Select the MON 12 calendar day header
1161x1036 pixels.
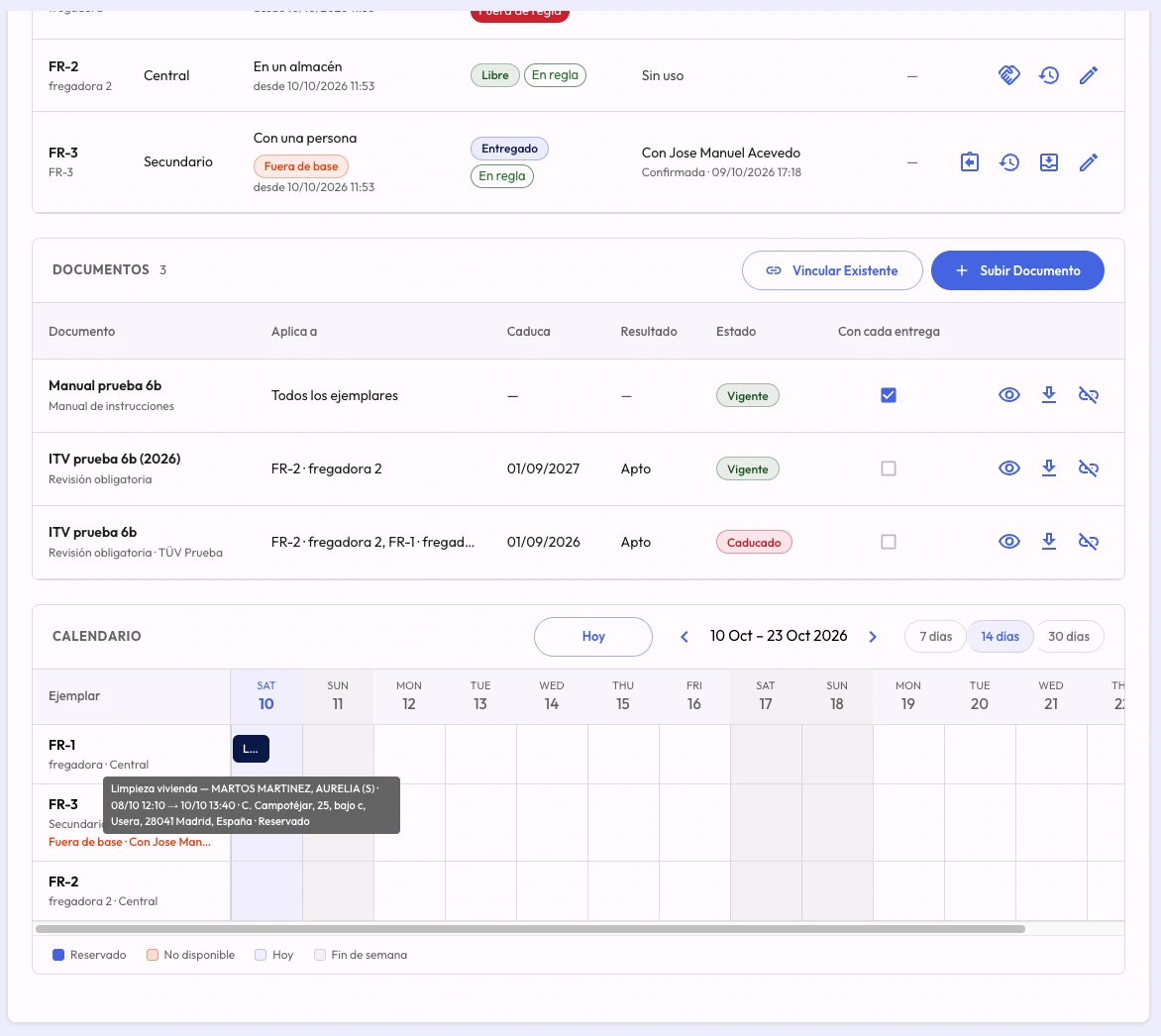[409, 696]
